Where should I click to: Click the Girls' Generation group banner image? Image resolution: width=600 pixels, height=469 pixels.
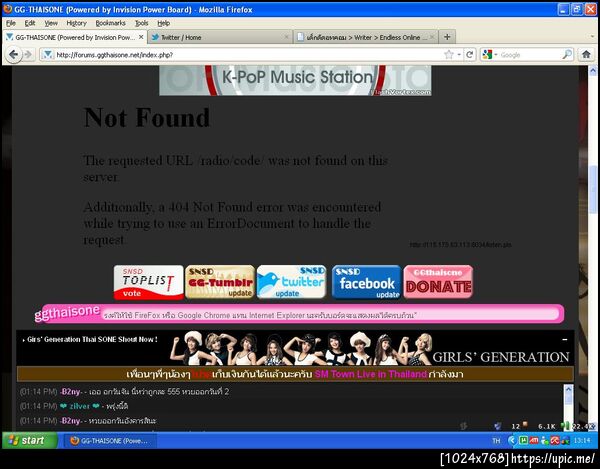pos(302,348)
